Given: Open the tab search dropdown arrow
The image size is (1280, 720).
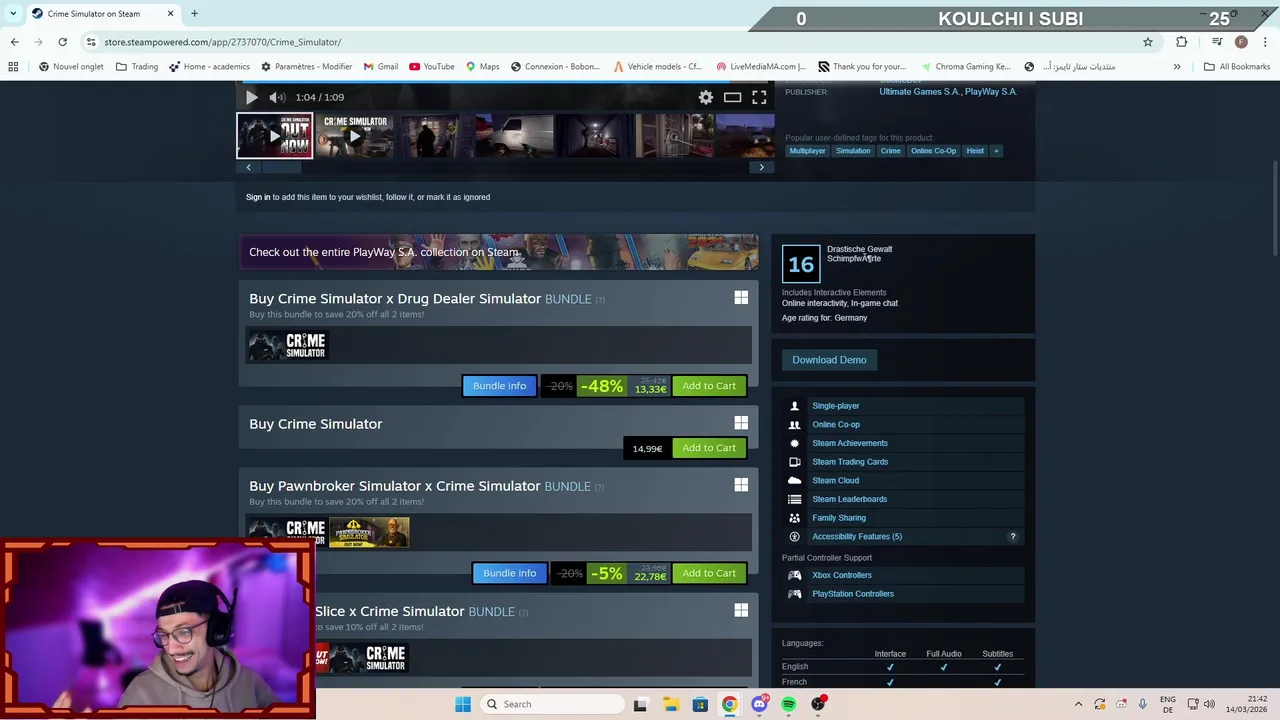Looking at the screenshot, I should pos(13,14).
